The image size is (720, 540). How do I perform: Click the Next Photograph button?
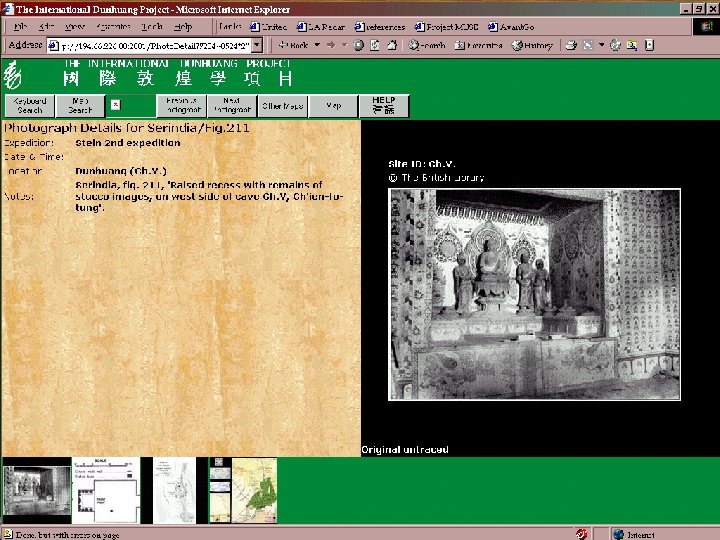click(232, 106)
